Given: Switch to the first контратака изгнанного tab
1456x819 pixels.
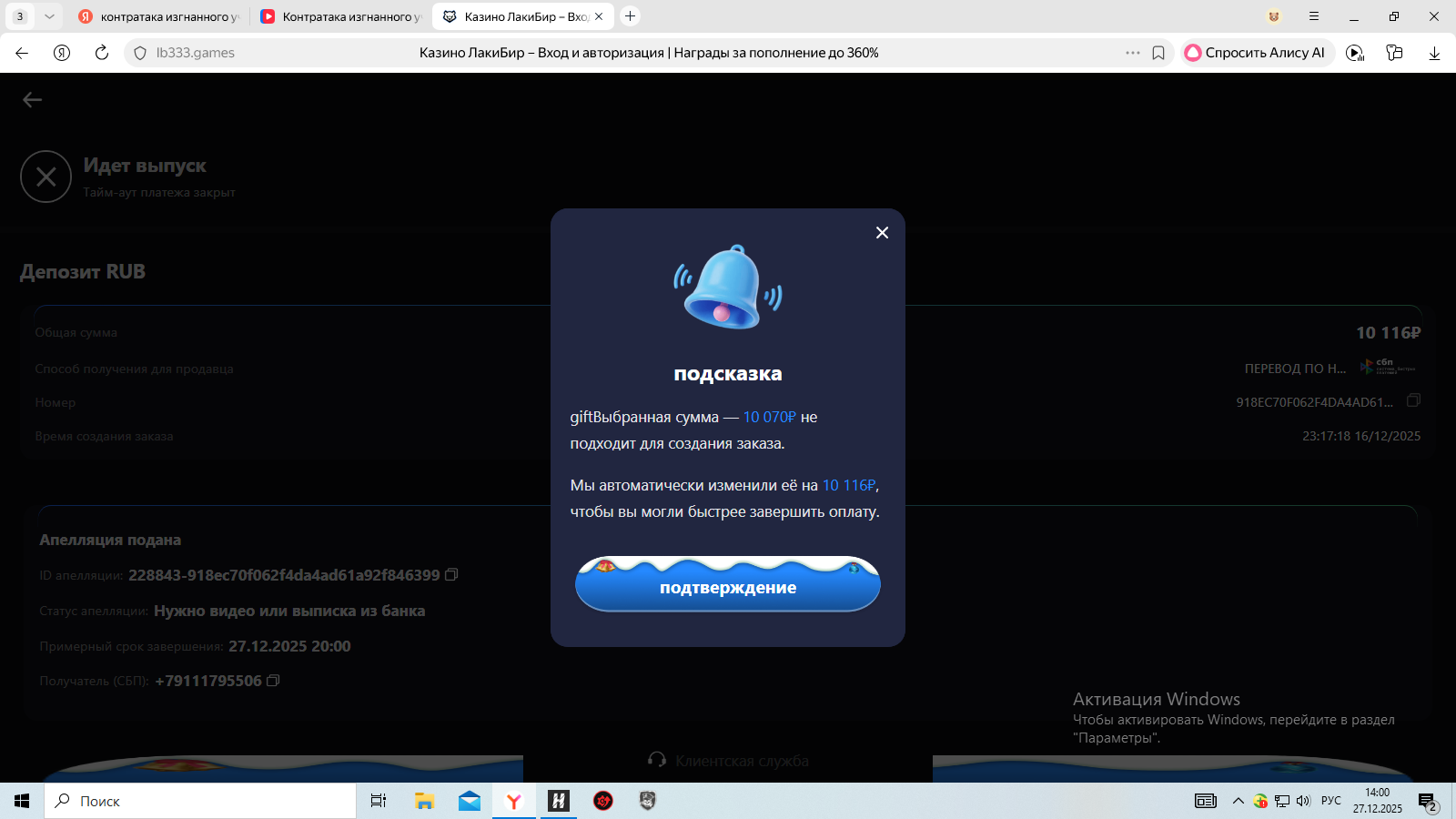Looking at the screenshot, I should click(159, 16).
